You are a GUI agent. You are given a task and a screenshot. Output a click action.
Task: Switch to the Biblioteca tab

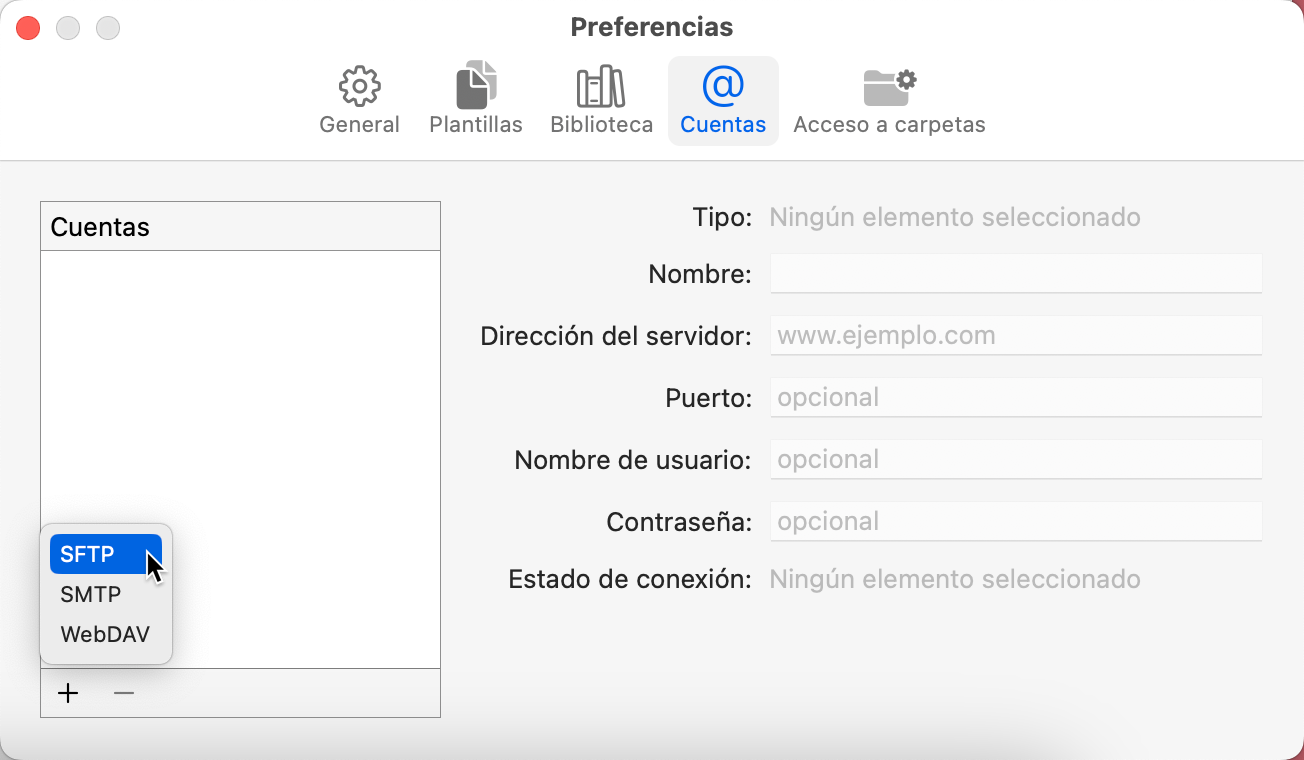[x=600, y=100]
